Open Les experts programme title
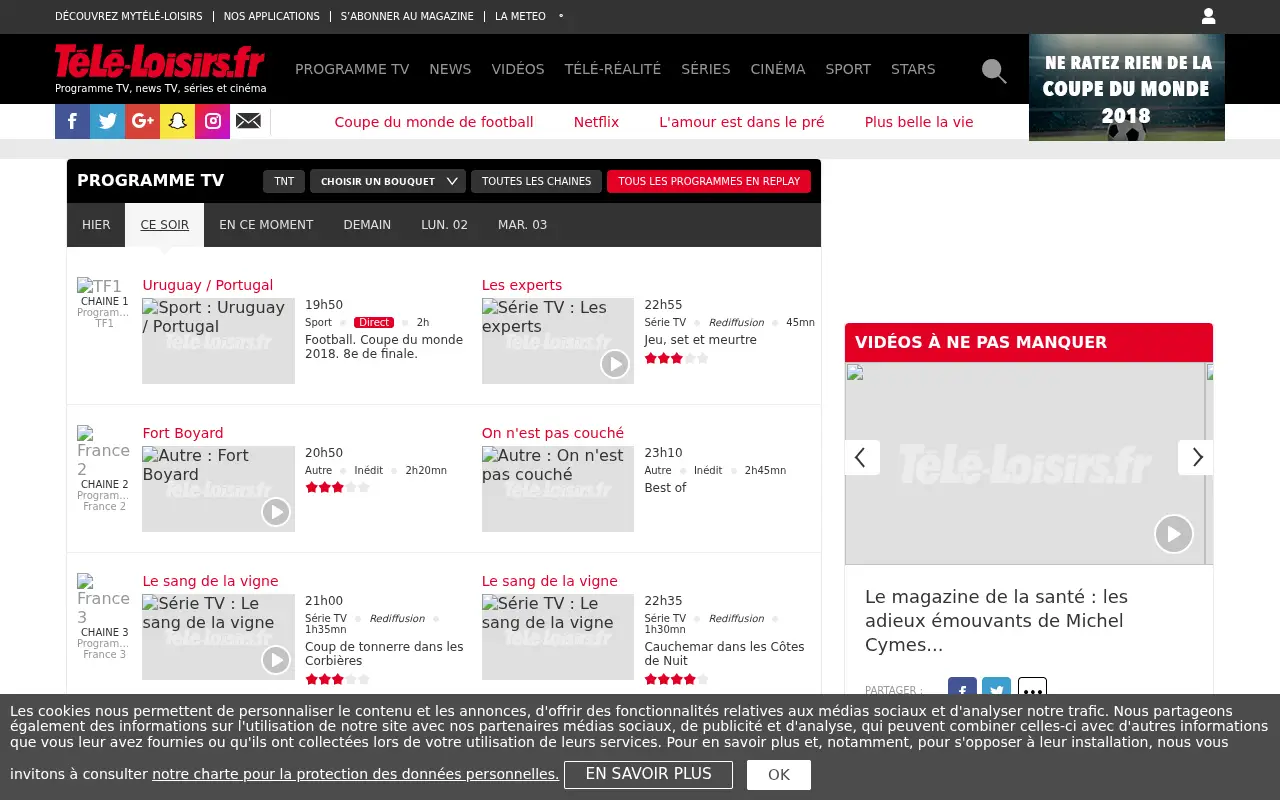 (522, 285)
